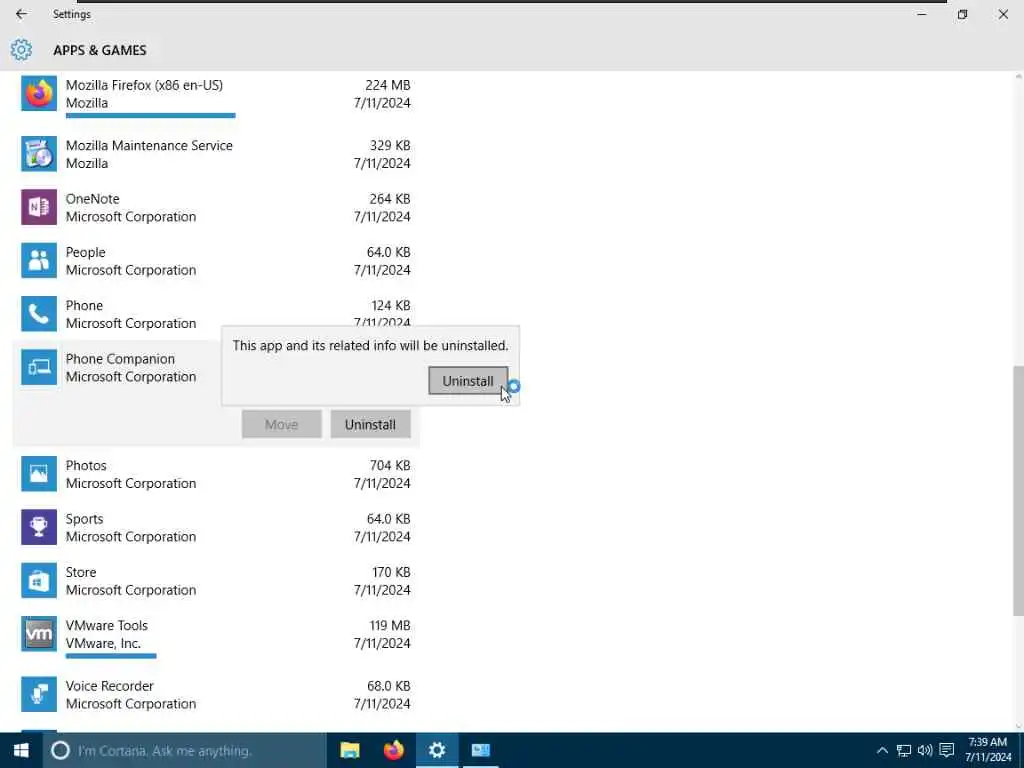Click the OneNote app icon
Viewport: 1024px width, 768px height.
tap(39, 207)
